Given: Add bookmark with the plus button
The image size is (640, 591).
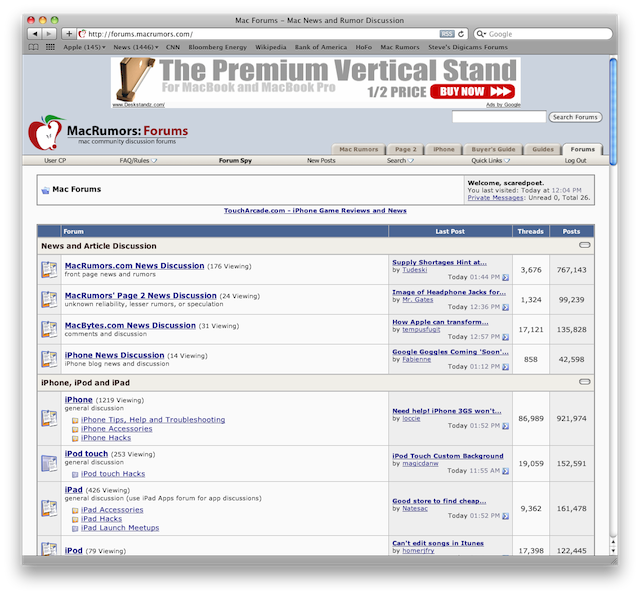Looking at the screenshot, I should click(x=69, y=34).
